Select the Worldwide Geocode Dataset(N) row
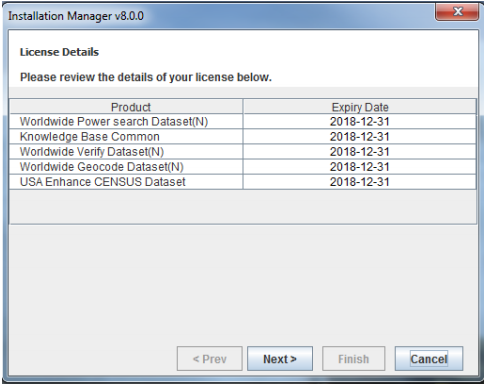484x385 pixels. (x=243, y=167)
